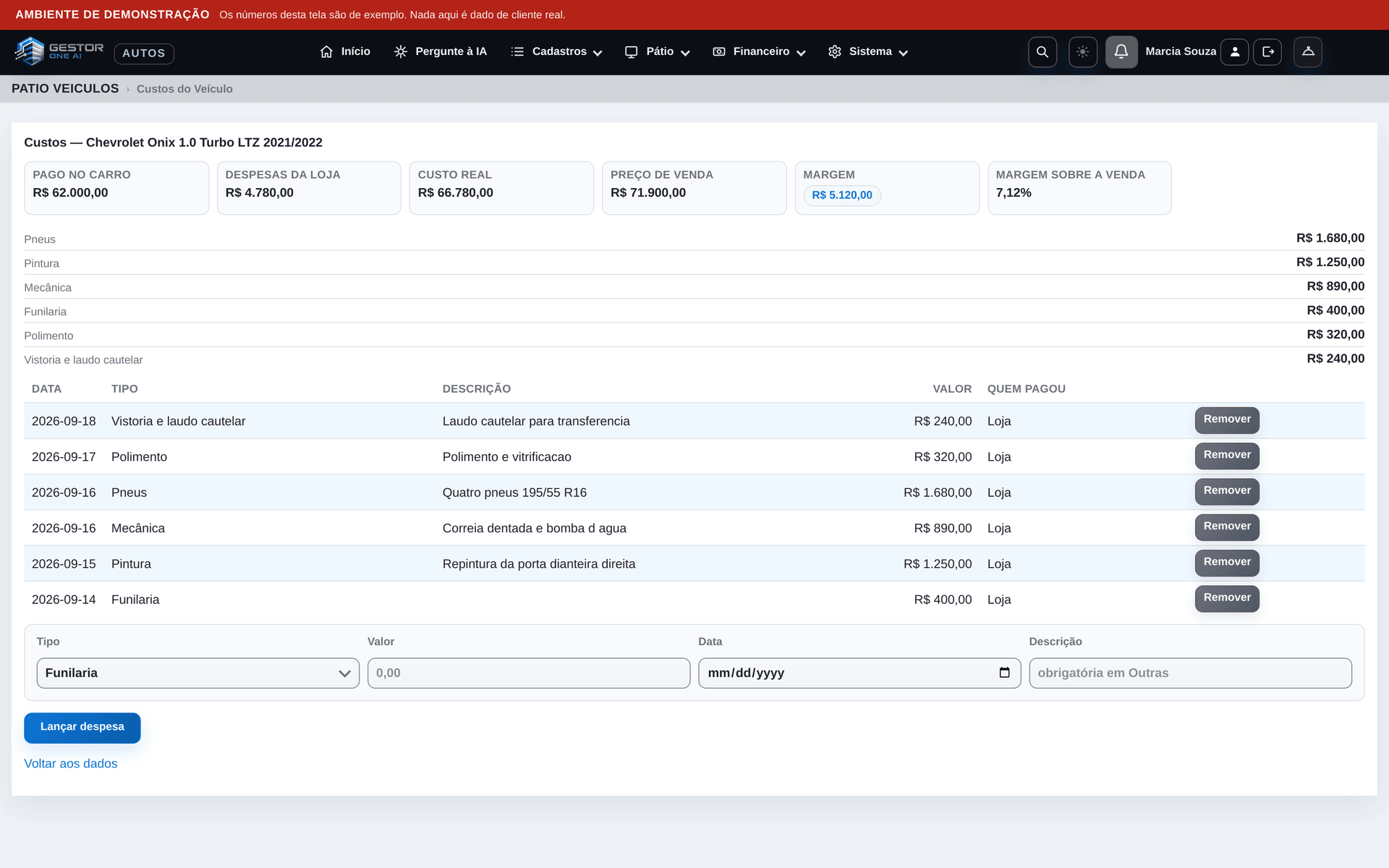Click the margin badge R$ 5.120,00
This screenshot has width=1389, height=868.
842,195
